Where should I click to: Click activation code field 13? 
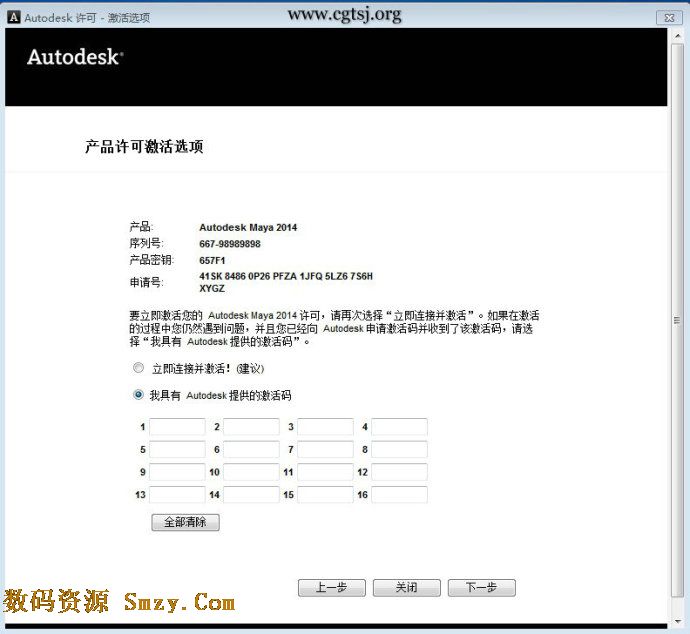coord(177,495)
